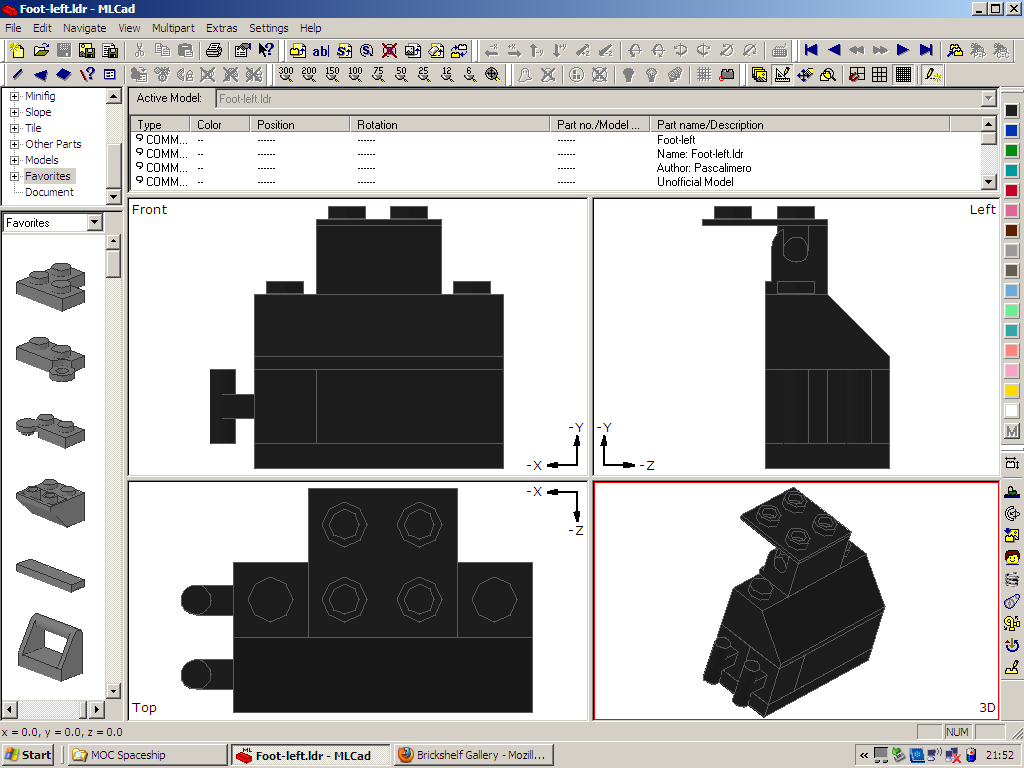Open the Favorites parts group dropdown
The width and height of the screenshot is (1024, 768).
pyautogui.click(x=94, y=223)
